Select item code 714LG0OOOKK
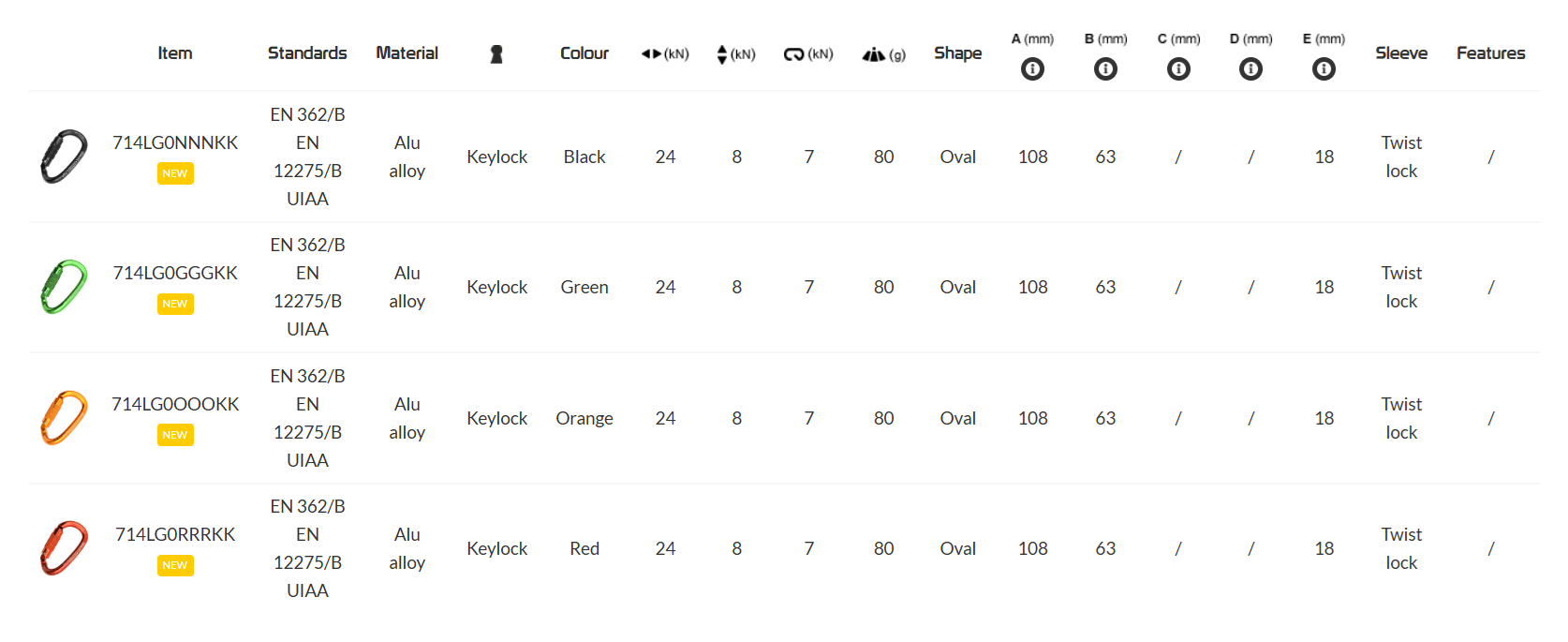 (x=175, y=404)
